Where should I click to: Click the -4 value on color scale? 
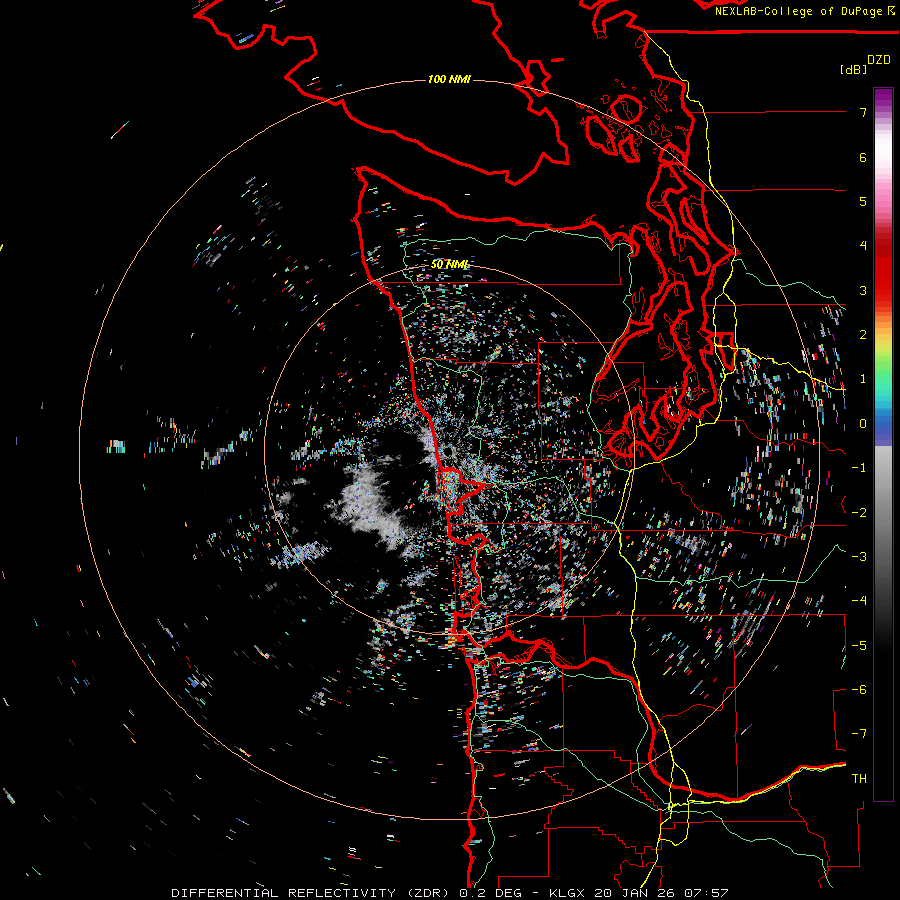tap(859, 601)
